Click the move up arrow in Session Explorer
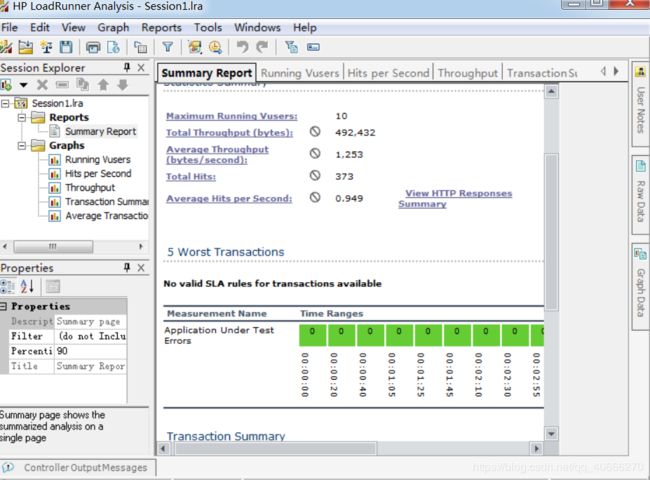 click(x=103, y=85)
